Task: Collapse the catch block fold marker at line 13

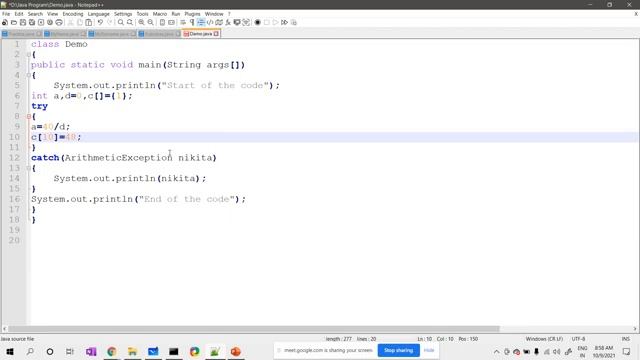Action: tap(29, 168)
